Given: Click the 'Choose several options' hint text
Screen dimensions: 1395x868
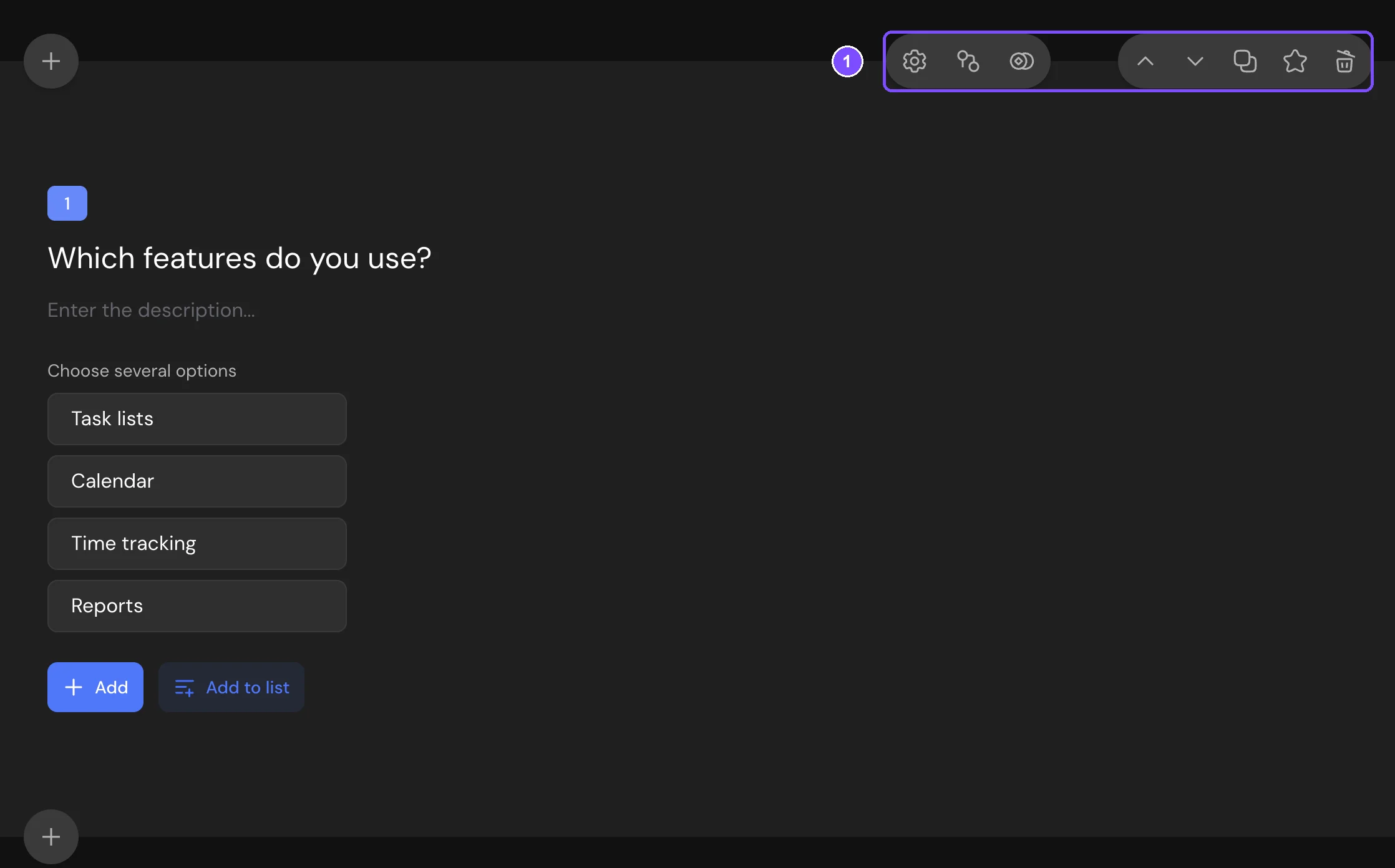Looking at the screenshot, I should click(142, 371).
